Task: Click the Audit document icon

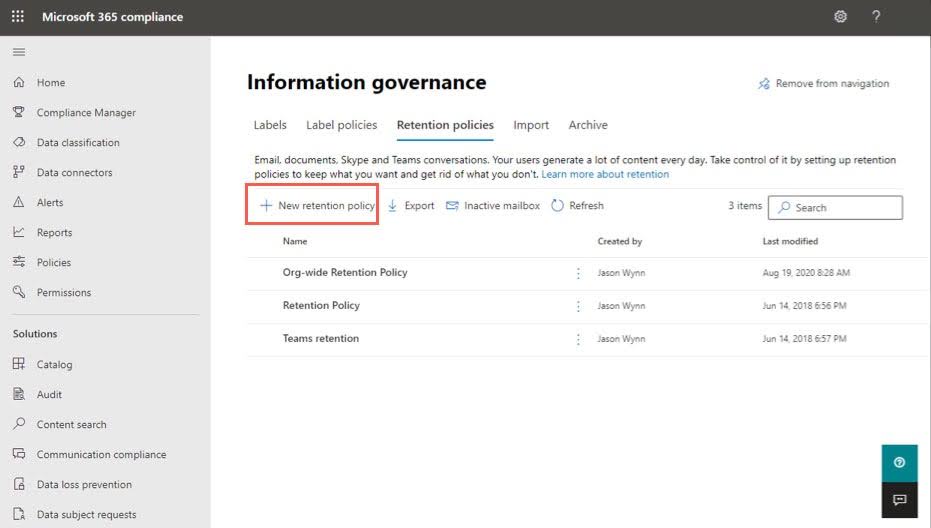Action: click(x=19, y=394)
